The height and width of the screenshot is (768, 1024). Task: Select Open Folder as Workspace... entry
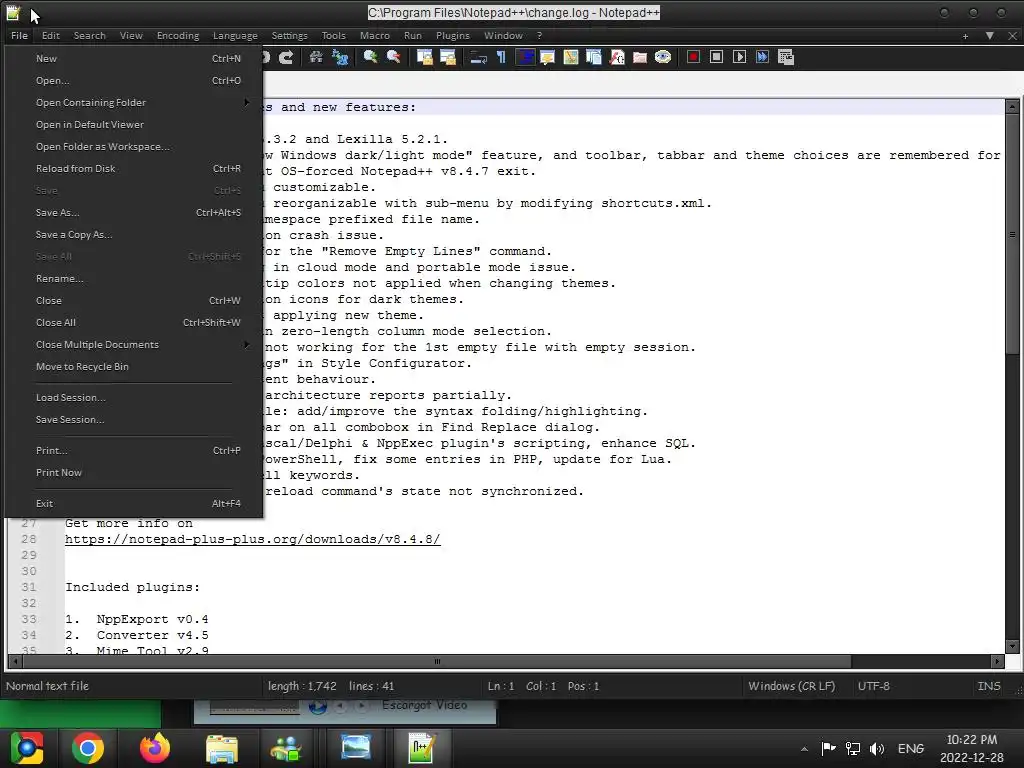[134, 146]
